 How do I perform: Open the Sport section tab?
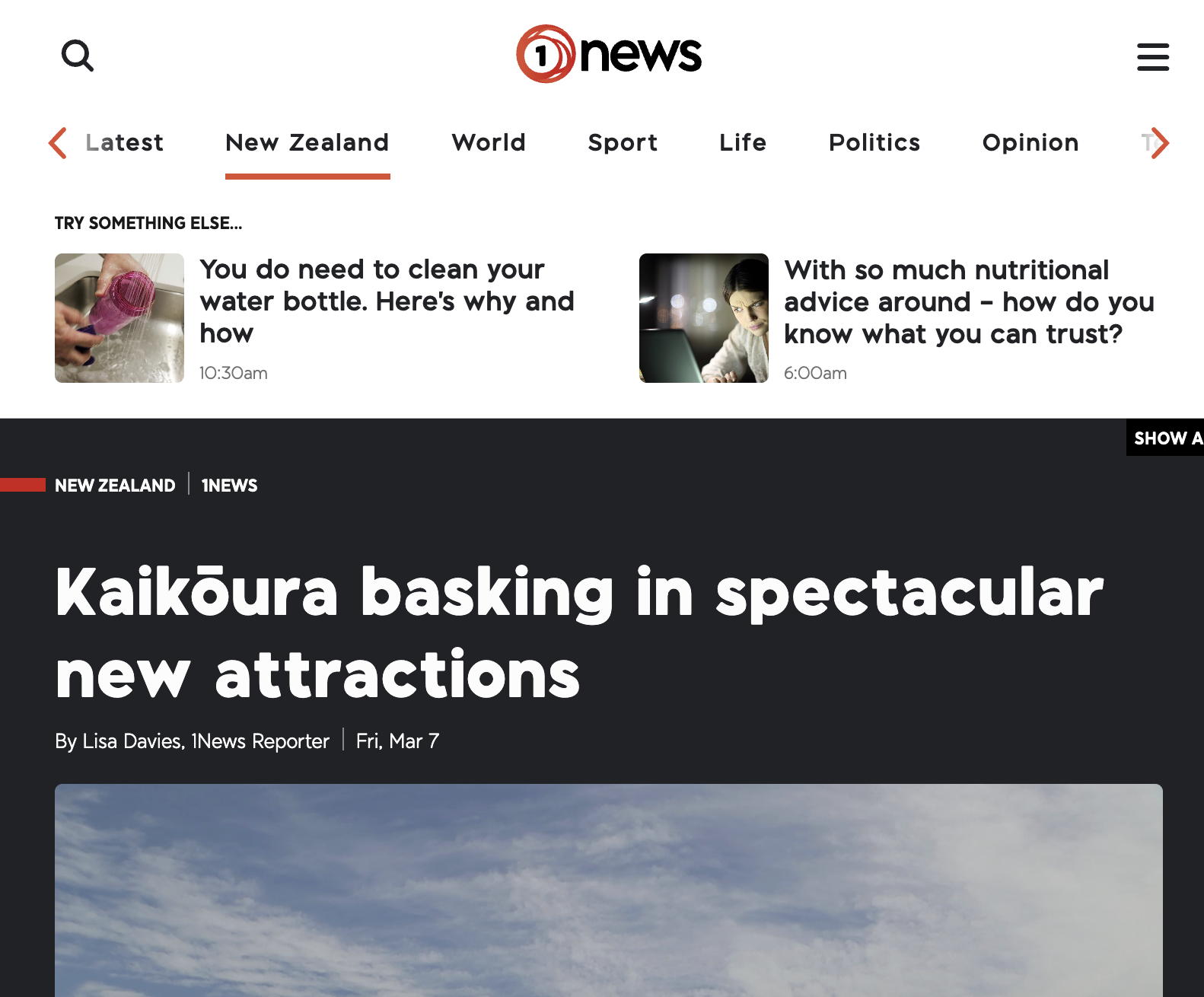click(x=623, y=143)
